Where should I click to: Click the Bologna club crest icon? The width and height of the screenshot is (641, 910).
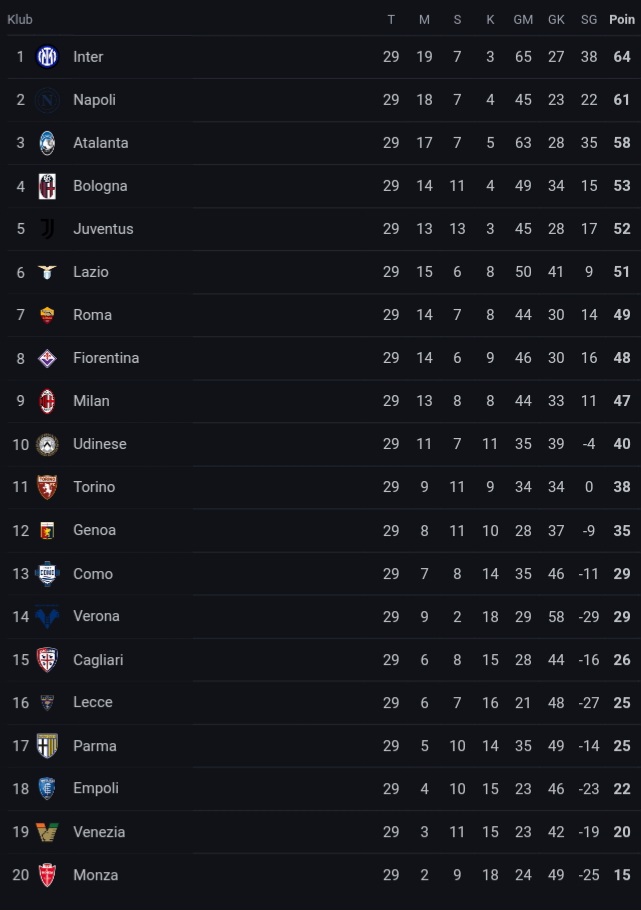click(47, 186)
